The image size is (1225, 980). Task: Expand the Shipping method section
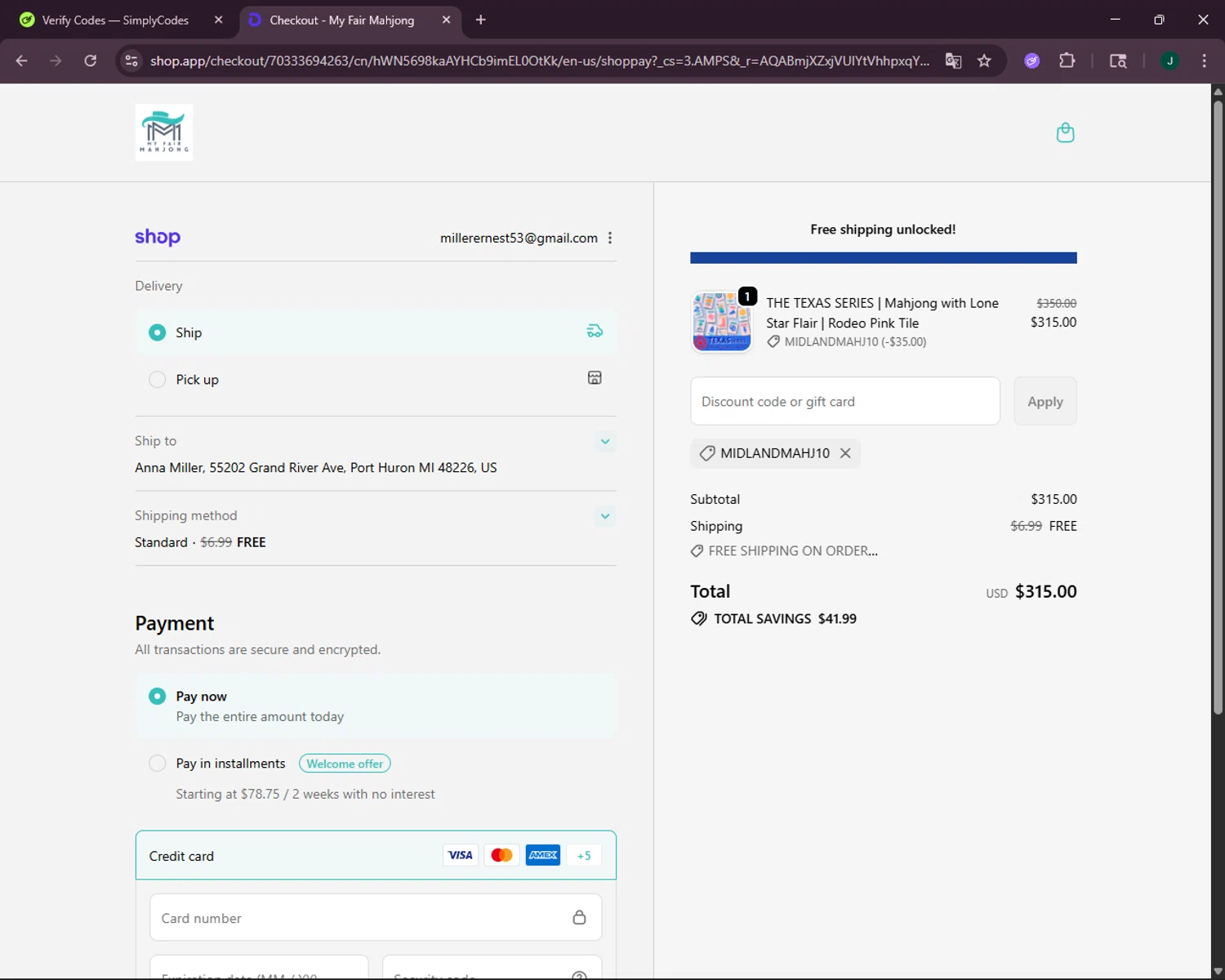(605, 516)
